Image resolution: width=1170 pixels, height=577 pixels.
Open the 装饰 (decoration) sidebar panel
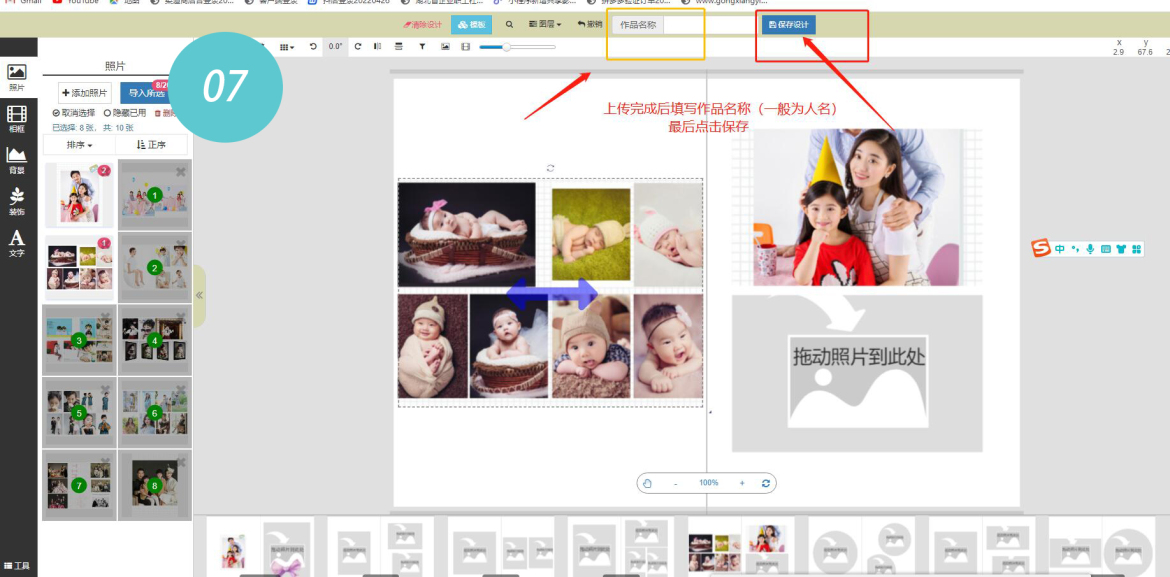[x=16, y=200]
